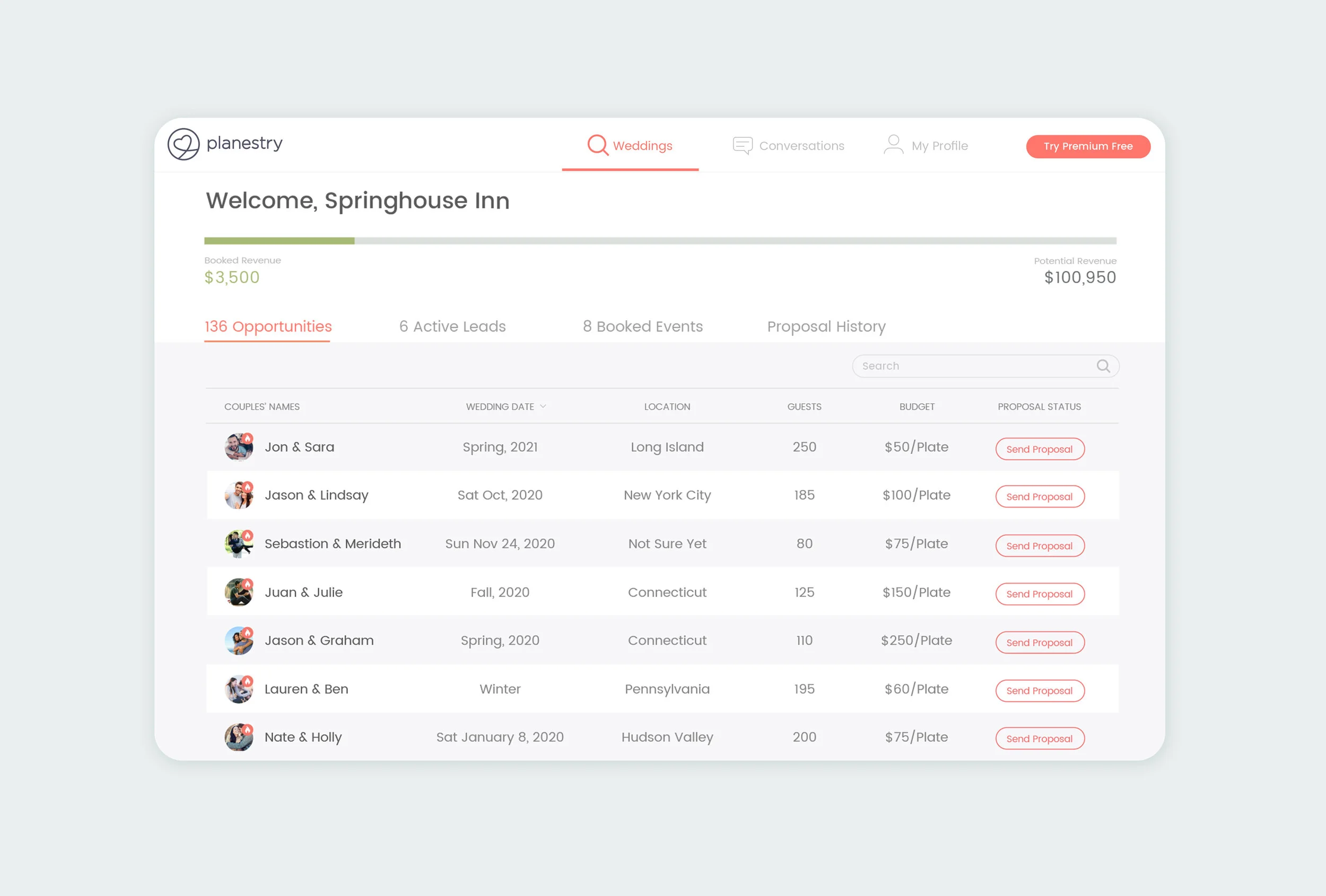Sort by Wedding Date column chevron

543,407
